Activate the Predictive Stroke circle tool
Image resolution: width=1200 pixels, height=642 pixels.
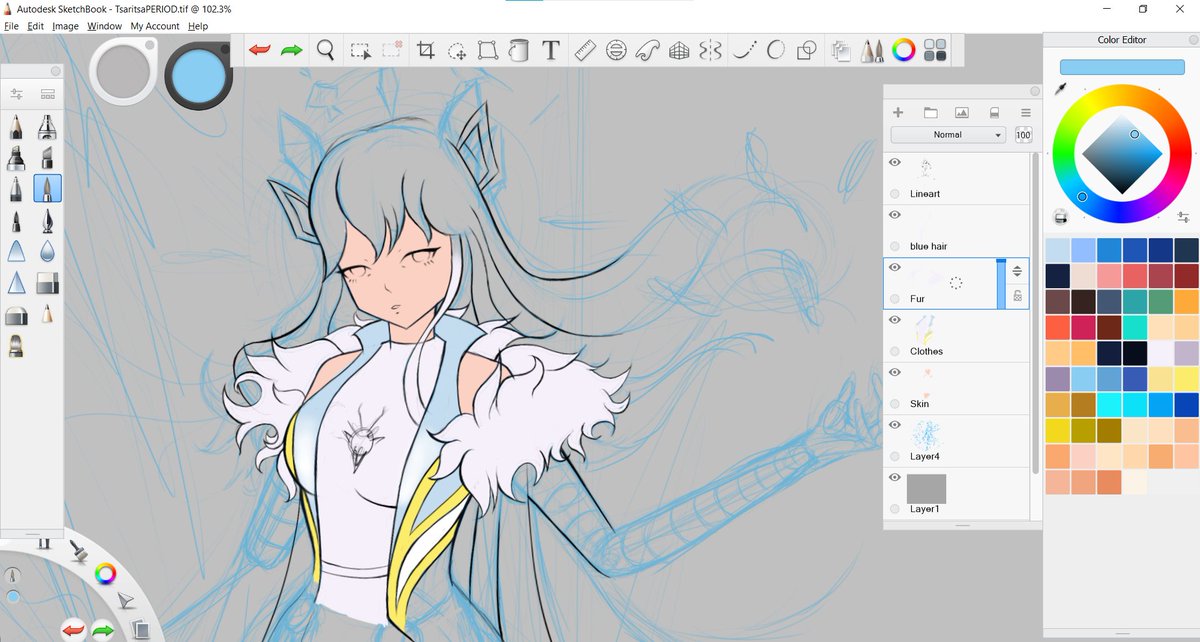[775, 50]
